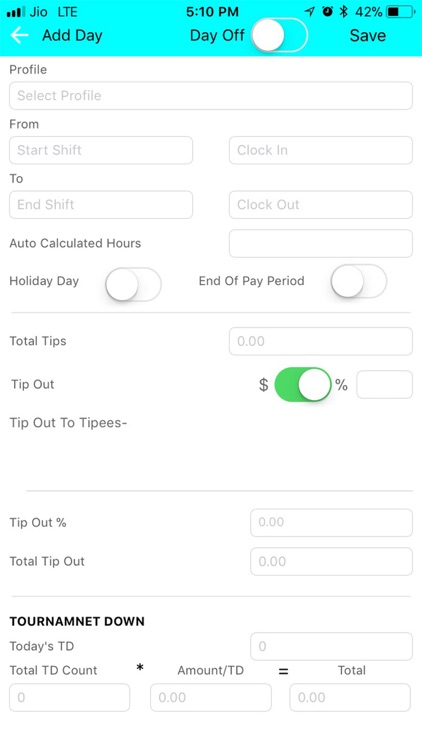The height and width of the screenshot is (750, 422).
Task: Turn on End Of Pay Period switch
Action: tap(359, 281)
